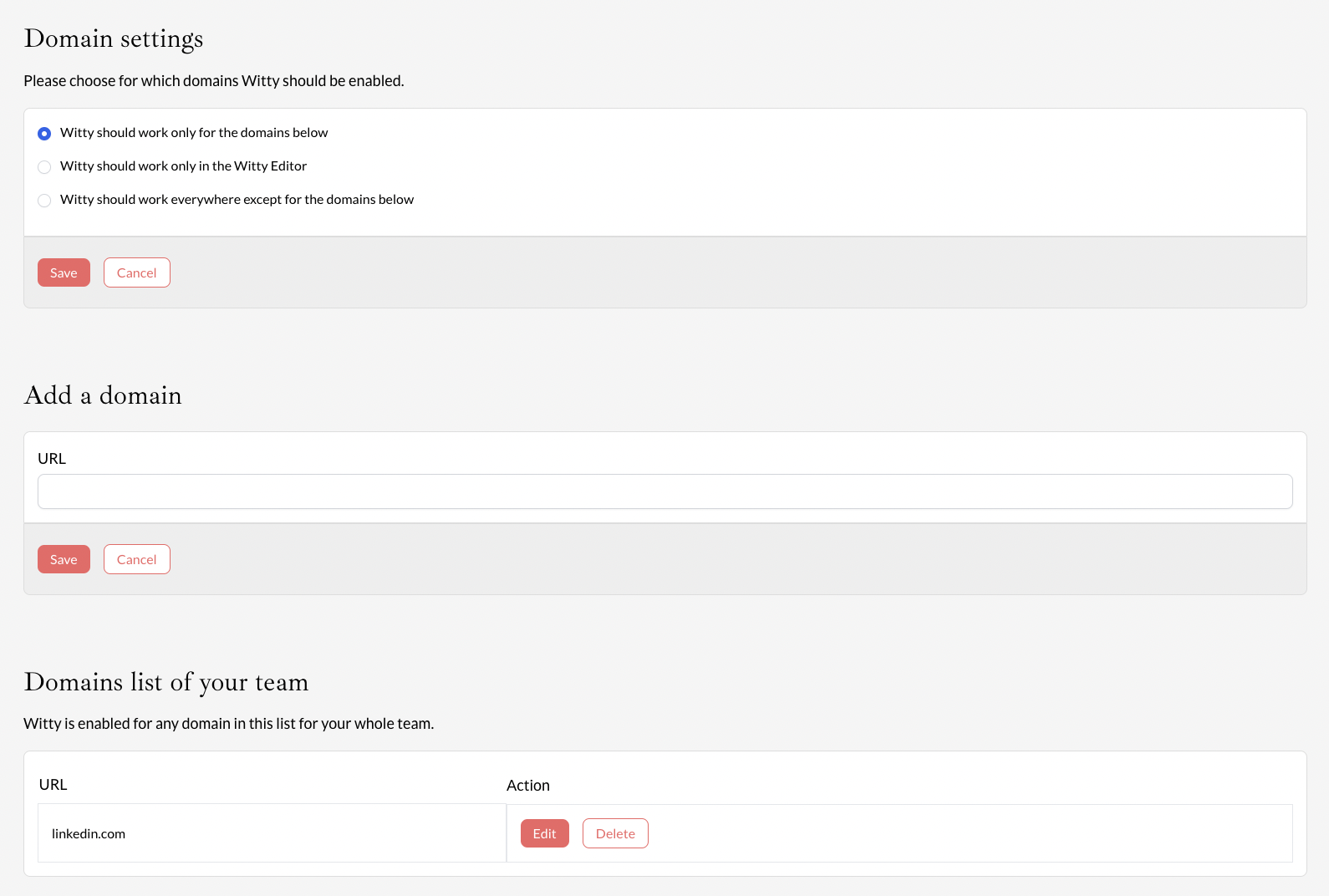Select 'only for the domains below' radio button

click(44, 134)
